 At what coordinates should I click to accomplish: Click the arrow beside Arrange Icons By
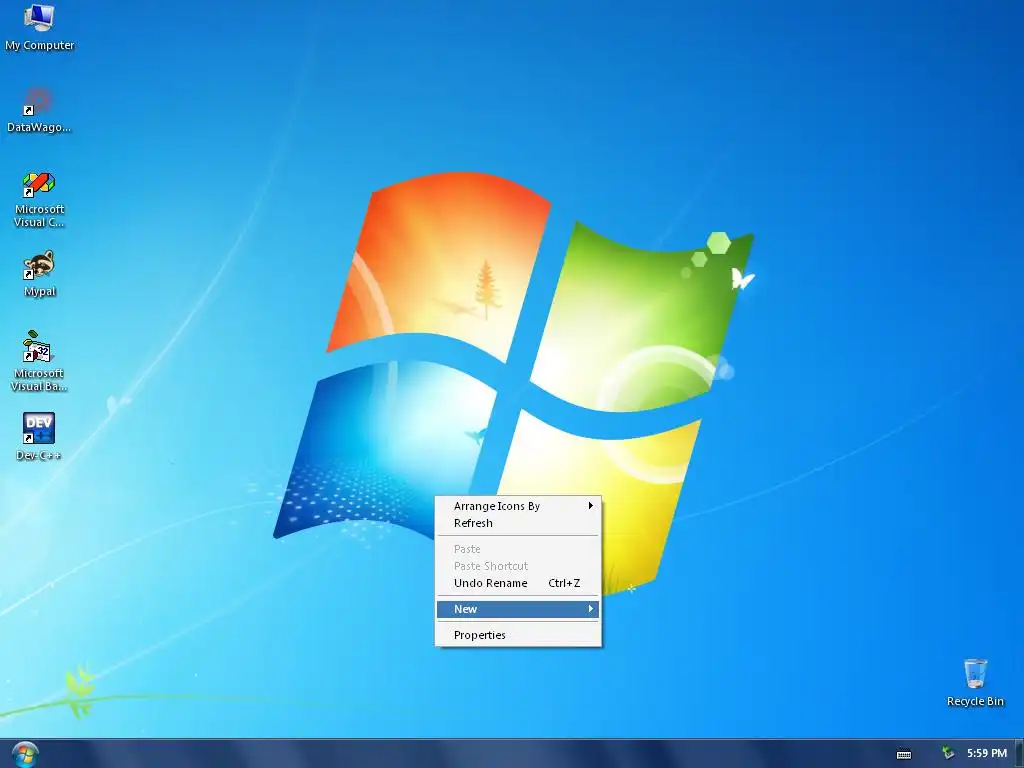click(590, 505)
